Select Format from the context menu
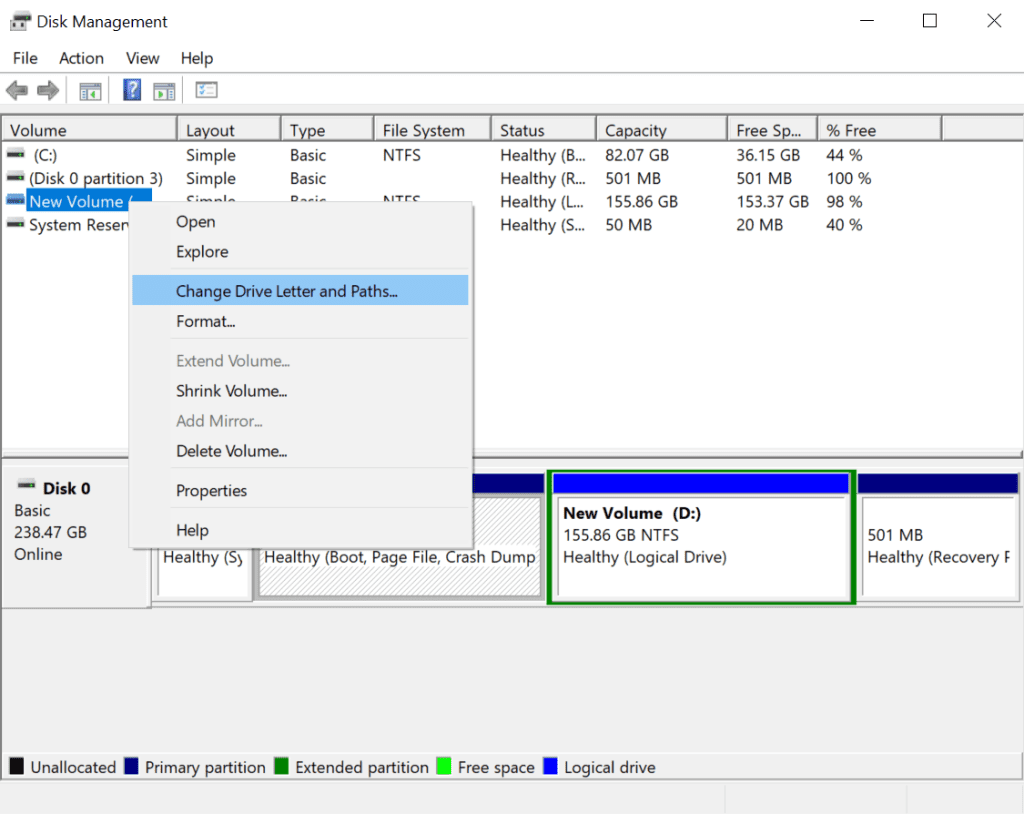This screenshot has height=814, width=1024. tap(206, 321)
